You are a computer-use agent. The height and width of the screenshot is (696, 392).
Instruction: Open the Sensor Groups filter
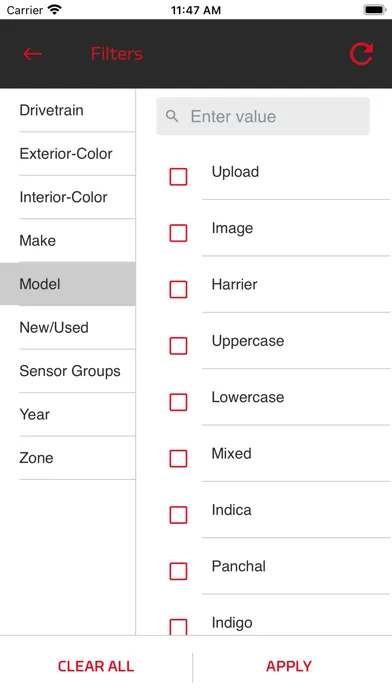(x=68, y=371)
